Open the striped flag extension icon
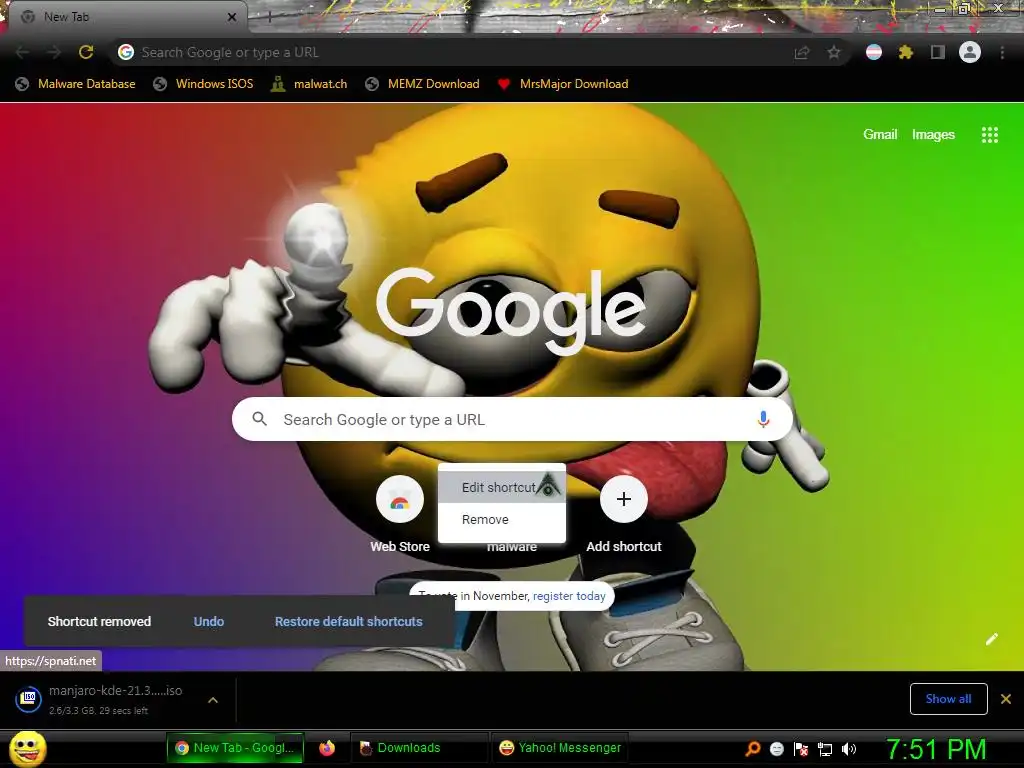The image size is (1024, 768). (x=874, y=52)
